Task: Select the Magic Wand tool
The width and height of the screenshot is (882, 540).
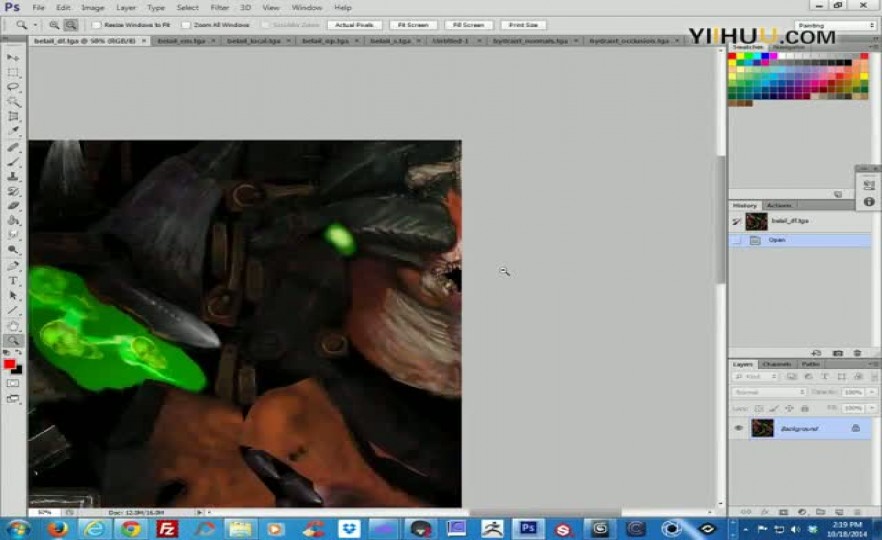Action: [13, 102]
